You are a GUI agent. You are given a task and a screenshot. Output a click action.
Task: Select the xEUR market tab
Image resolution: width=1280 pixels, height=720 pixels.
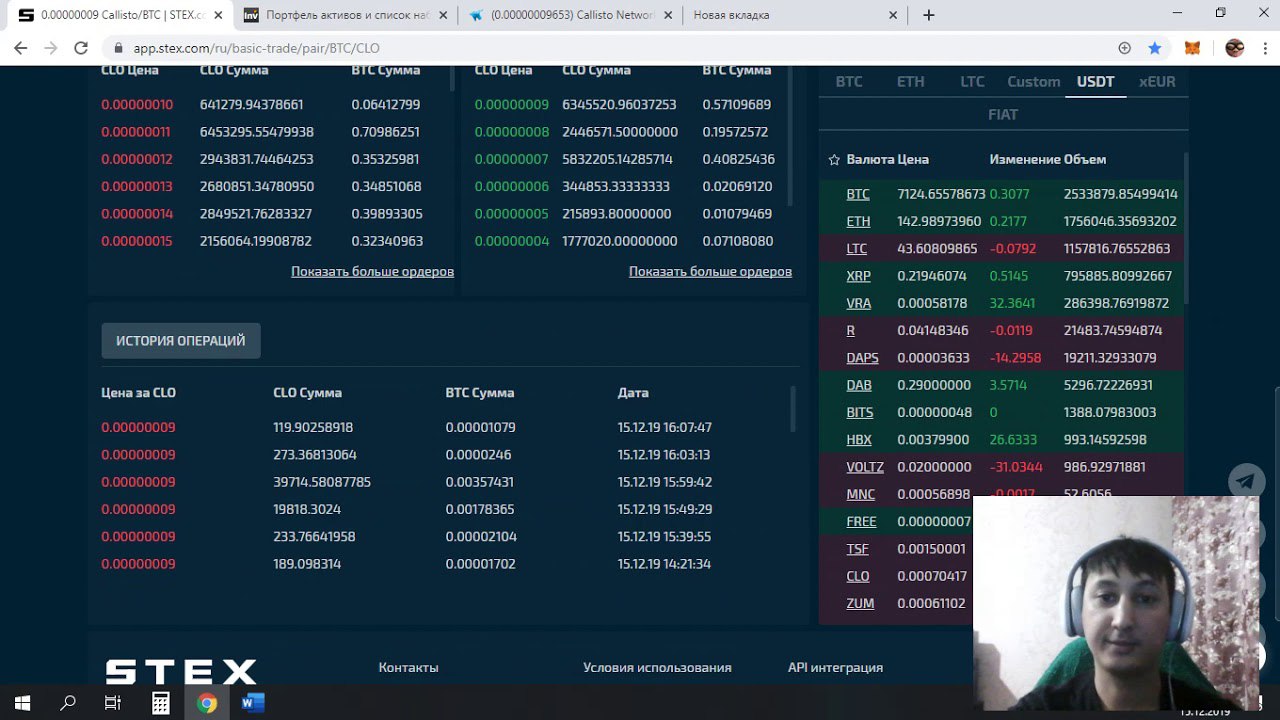pyautogui.click(x=1157, y=82)
